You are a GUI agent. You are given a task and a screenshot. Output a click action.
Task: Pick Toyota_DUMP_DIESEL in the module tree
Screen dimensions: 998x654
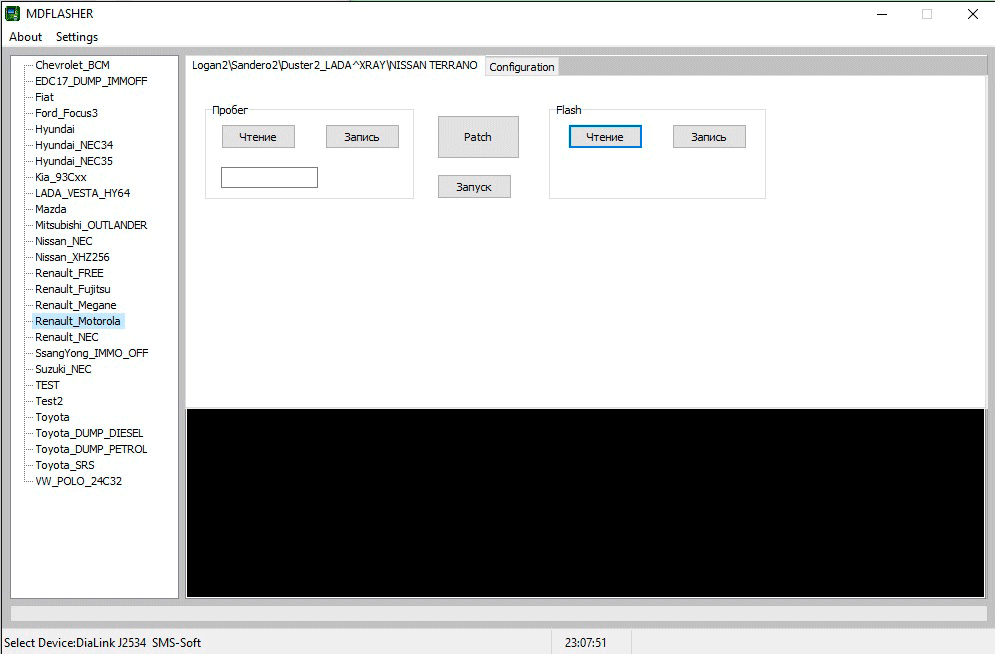(89, 433)
